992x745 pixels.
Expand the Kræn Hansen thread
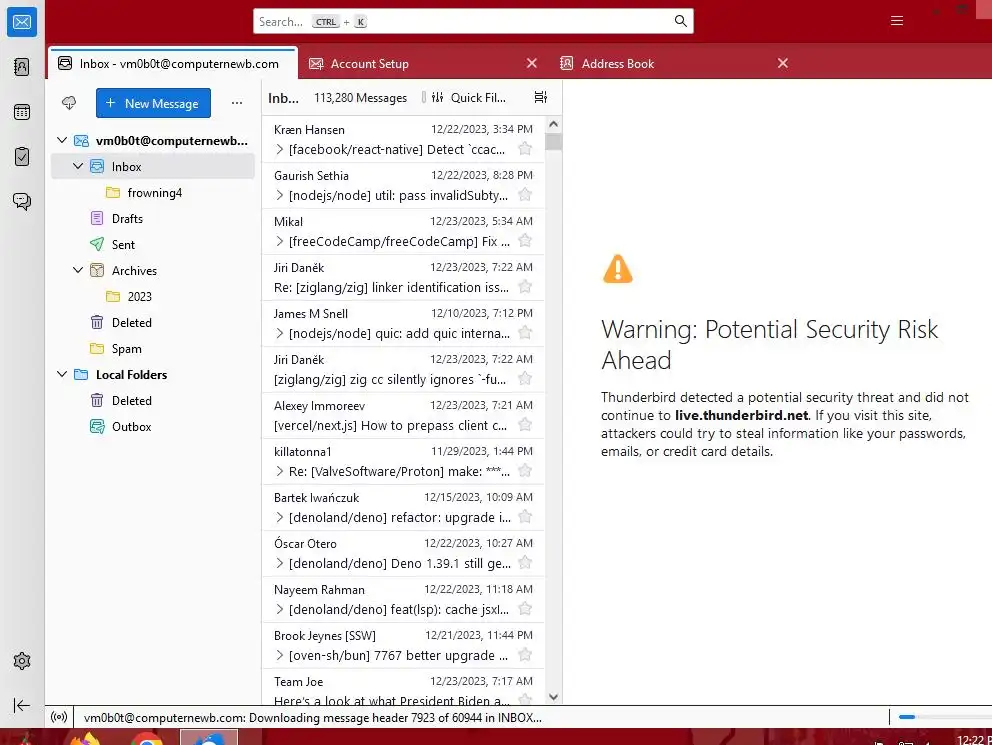280,149
